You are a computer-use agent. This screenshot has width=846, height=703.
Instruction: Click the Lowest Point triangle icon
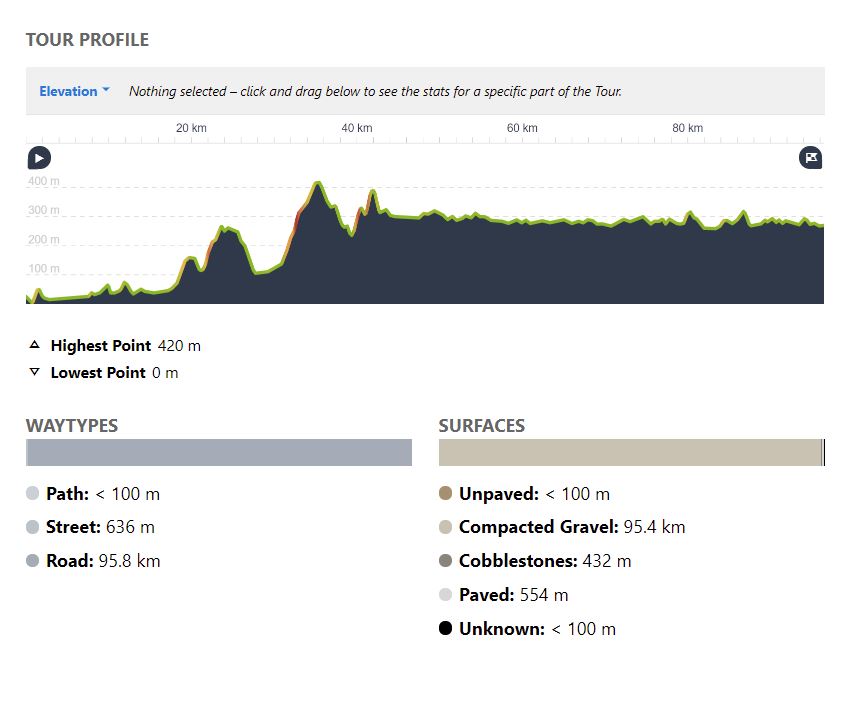34,372
